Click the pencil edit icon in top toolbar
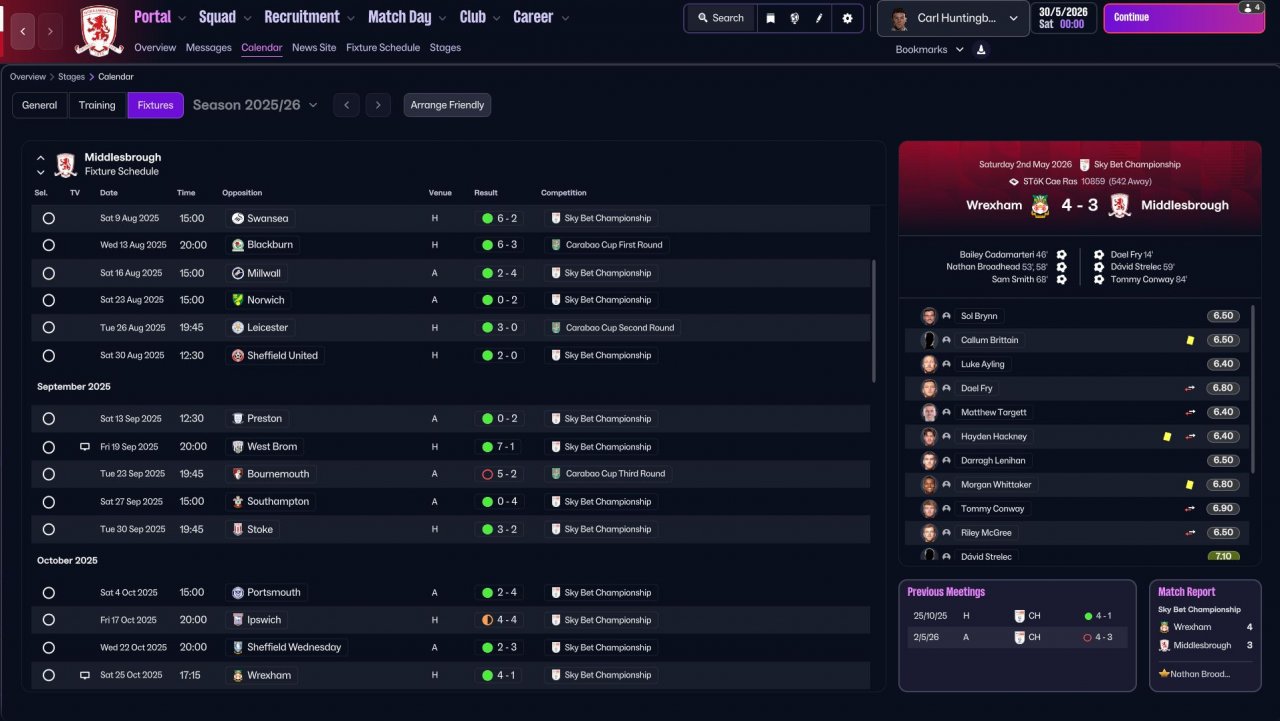The height and width of the screenshot is (721, 1280). (819, 18)
